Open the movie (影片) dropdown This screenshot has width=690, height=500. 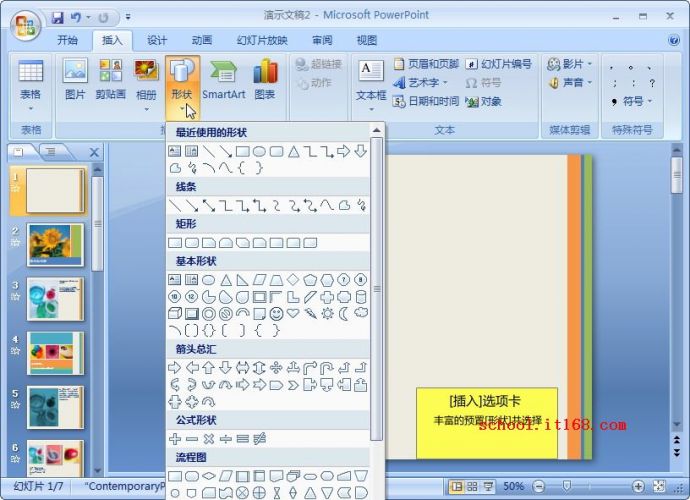(570, 64)
